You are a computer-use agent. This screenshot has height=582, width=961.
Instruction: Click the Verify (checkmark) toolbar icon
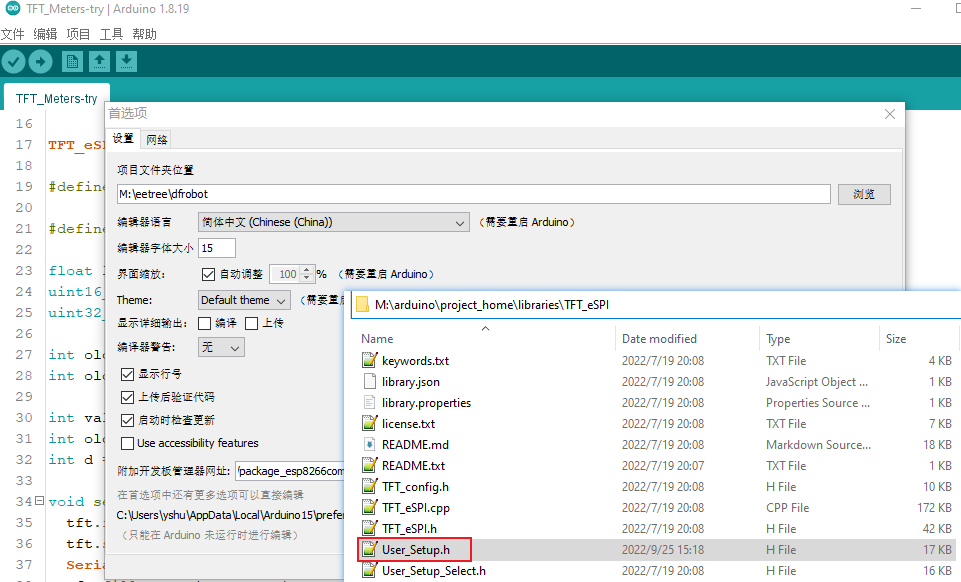click(13, 61)
